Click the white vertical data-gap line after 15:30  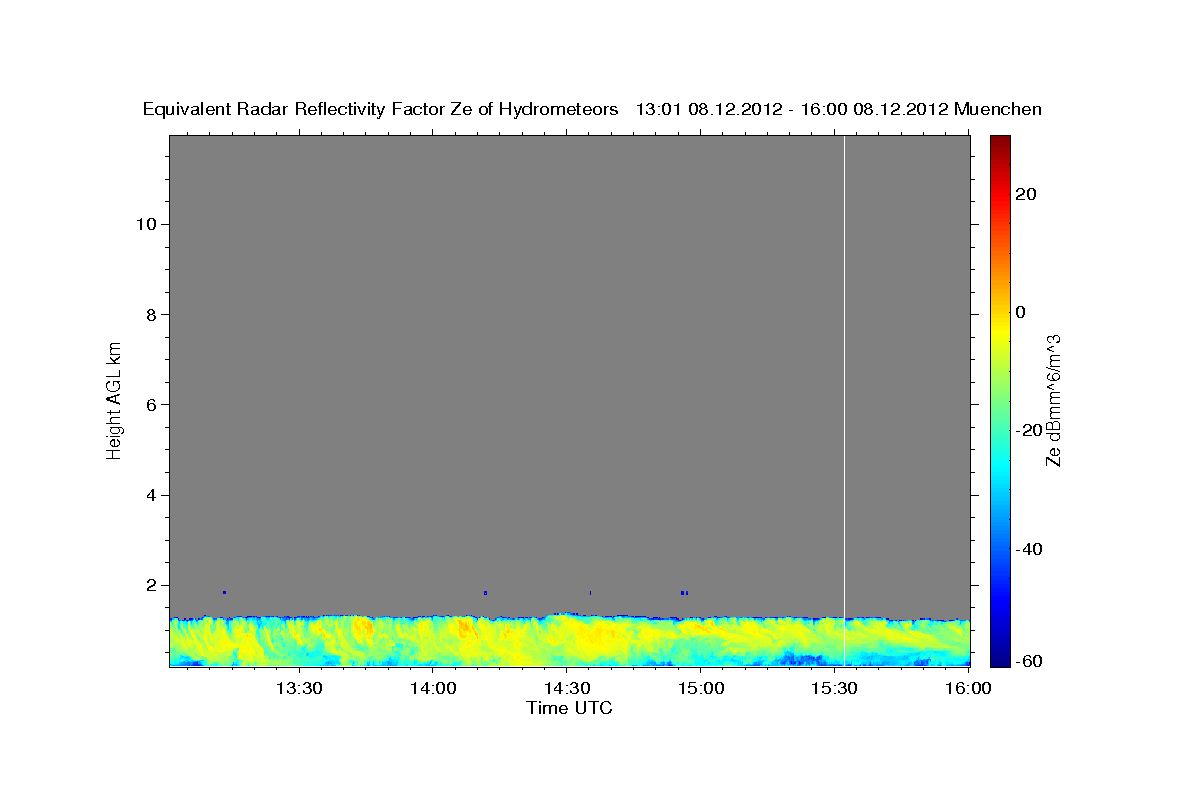(x=845, y=400)
